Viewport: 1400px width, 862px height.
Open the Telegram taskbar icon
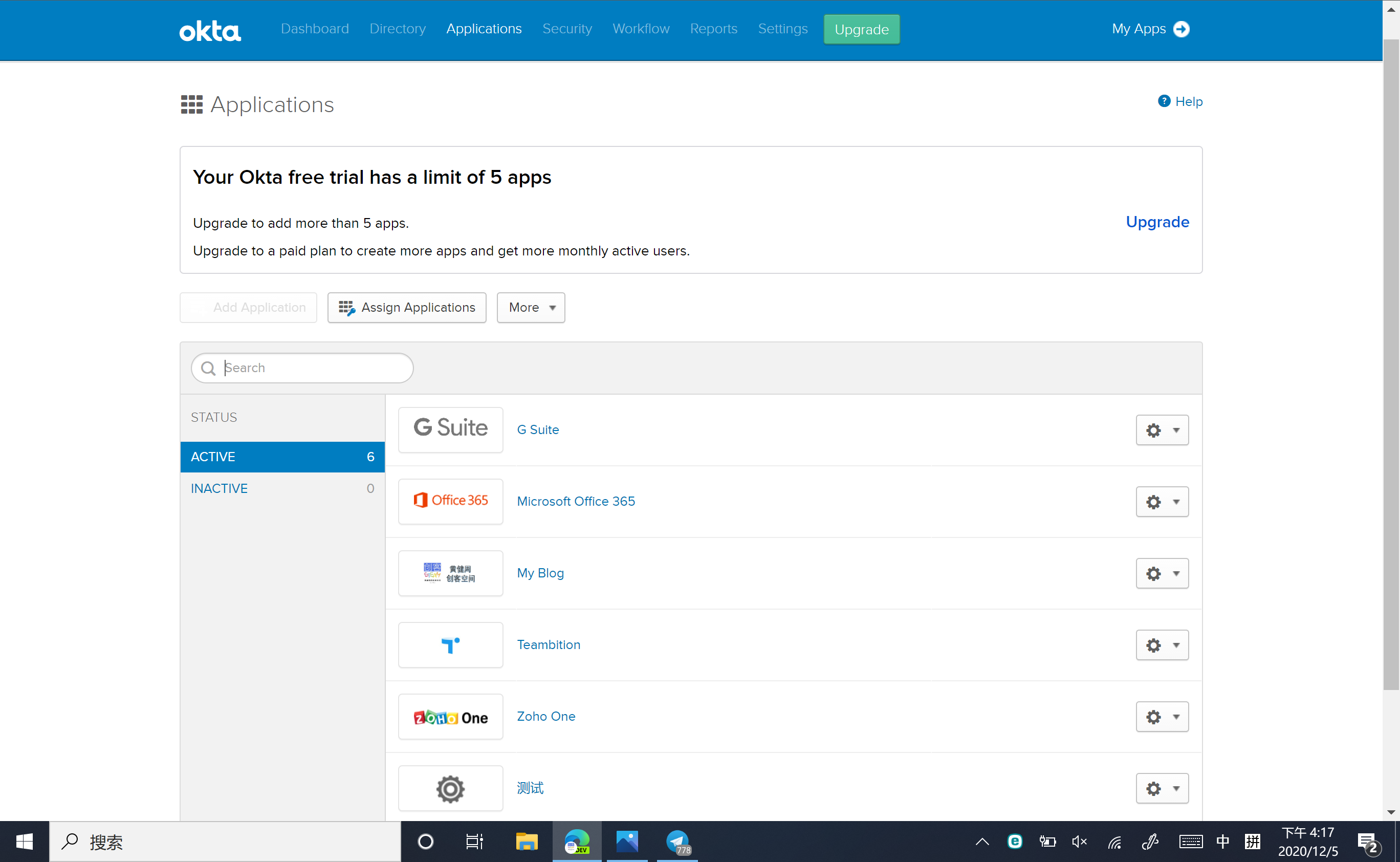point(677,842)
